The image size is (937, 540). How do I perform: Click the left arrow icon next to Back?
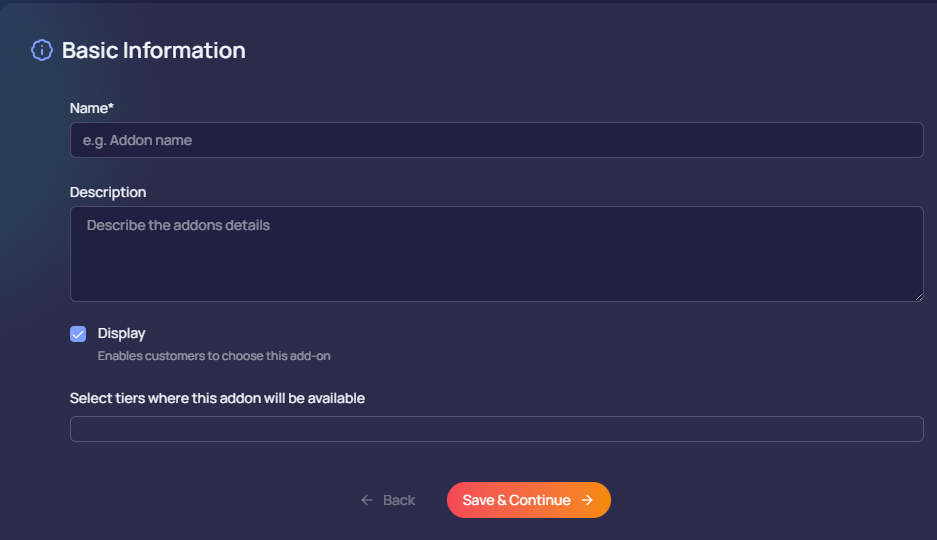(367, 500)
